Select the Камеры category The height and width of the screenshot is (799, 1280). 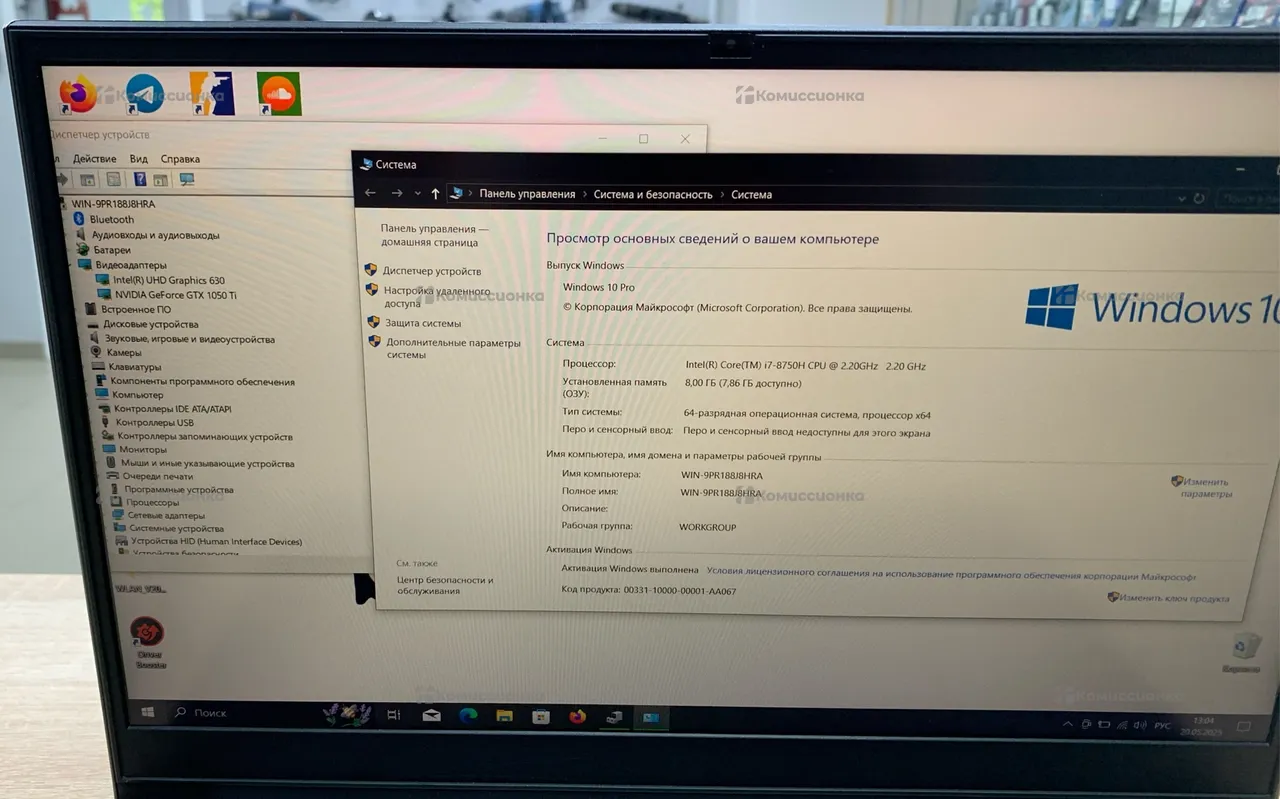click(124, 353)
